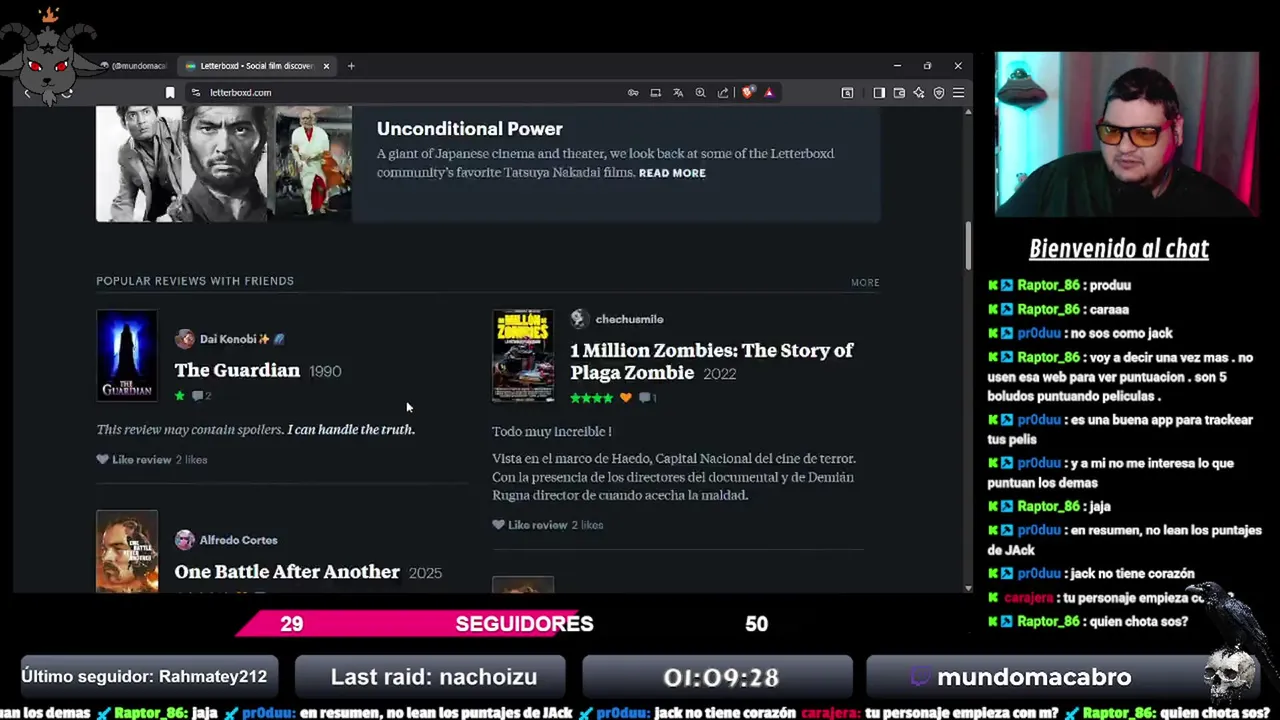The image size is (1280, 720).
Task: Open READ MORE link for Unconditional Power
Action: tap(672, 173)
